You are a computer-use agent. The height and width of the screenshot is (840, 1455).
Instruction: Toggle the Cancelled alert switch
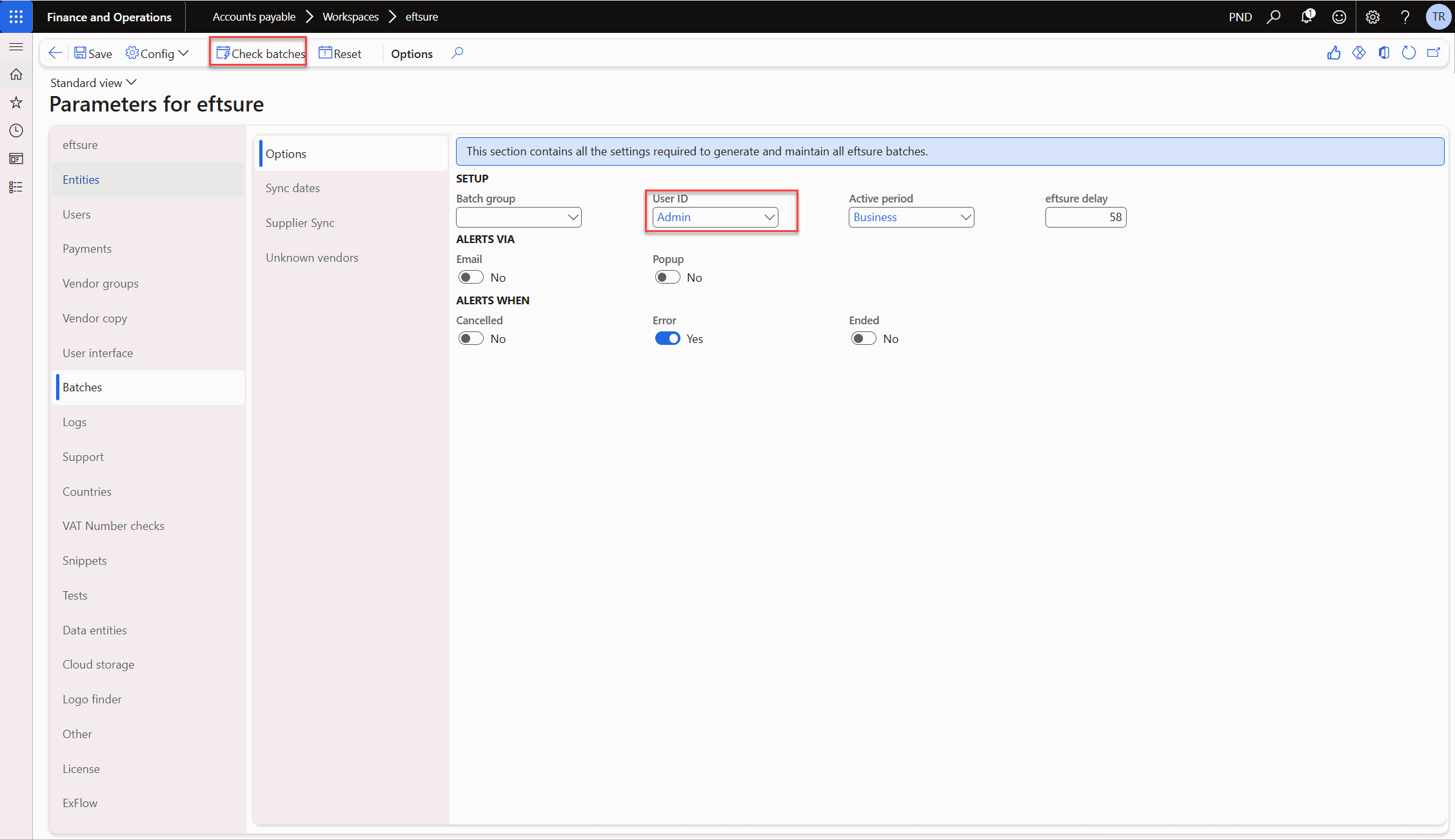(x=471, y=338)
